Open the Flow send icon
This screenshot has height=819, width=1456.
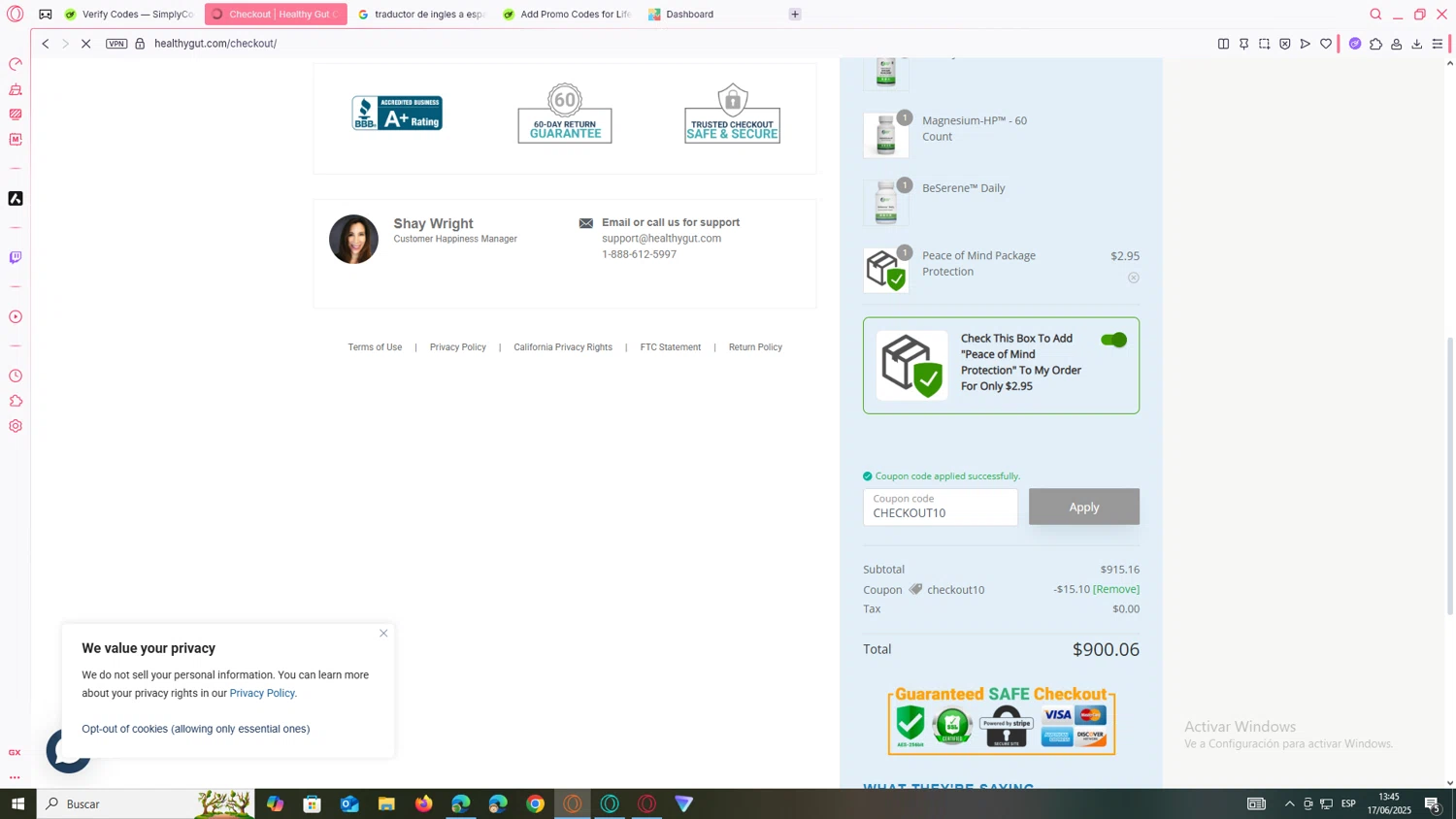(x=1306, y=44)
